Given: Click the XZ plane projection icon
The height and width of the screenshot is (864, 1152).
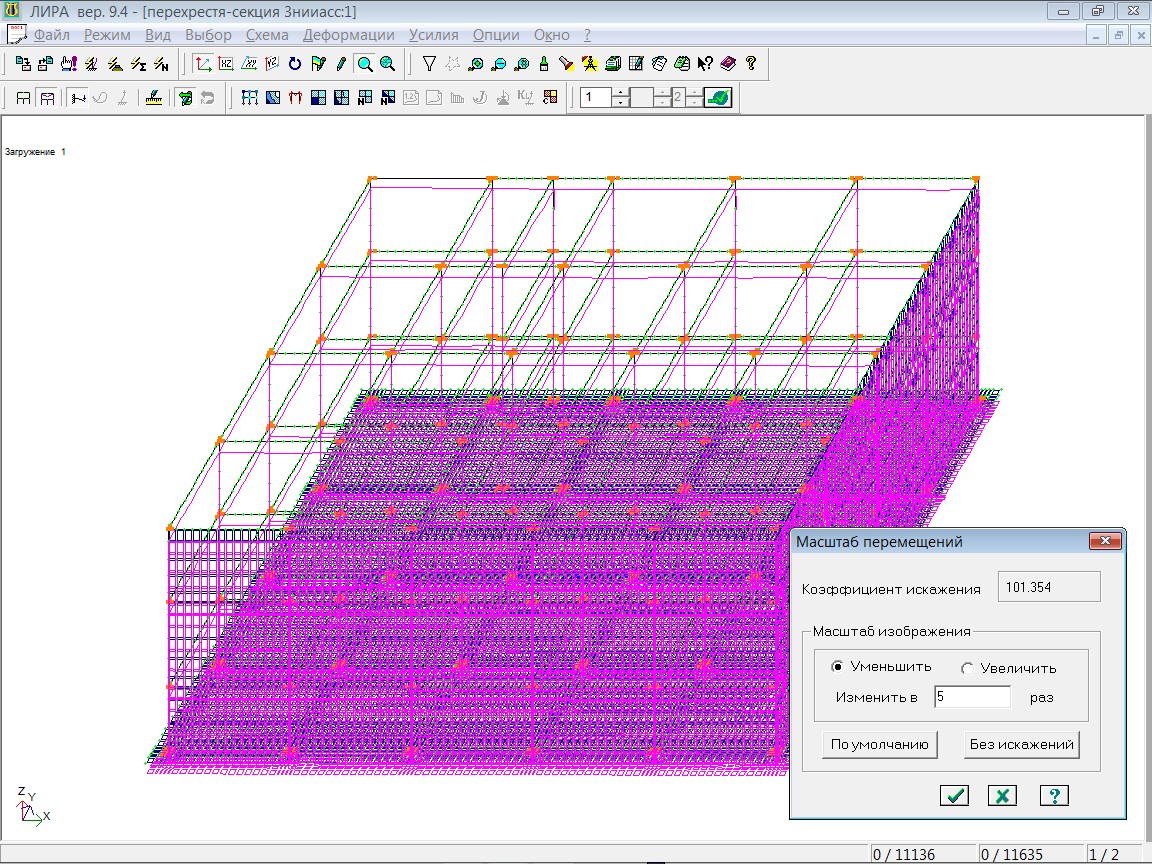Looking at the screenshot, I should [226, 64].
